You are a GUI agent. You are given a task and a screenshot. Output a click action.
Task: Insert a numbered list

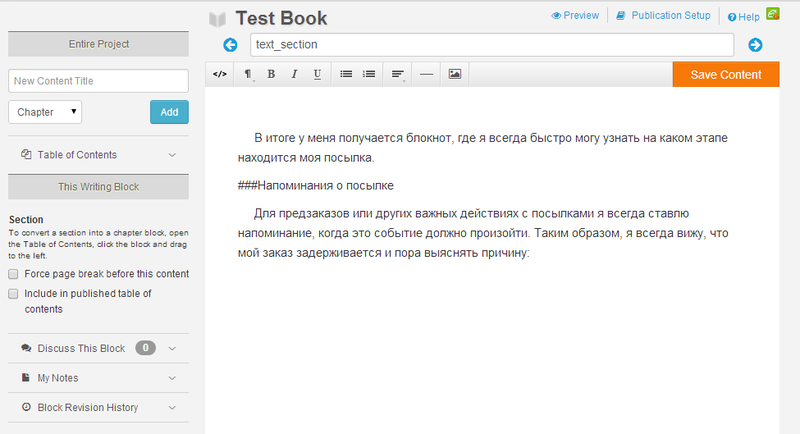(369, 74)
